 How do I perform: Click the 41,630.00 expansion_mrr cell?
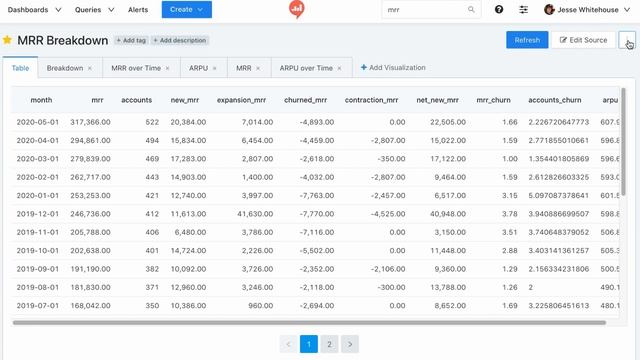point(255,214)
